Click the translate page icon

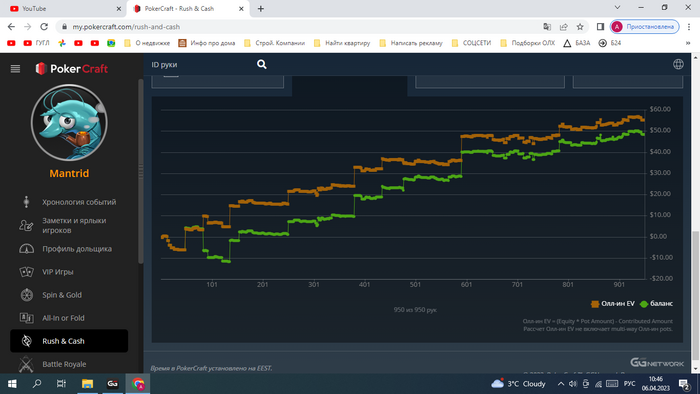click(x=547, y=27)
